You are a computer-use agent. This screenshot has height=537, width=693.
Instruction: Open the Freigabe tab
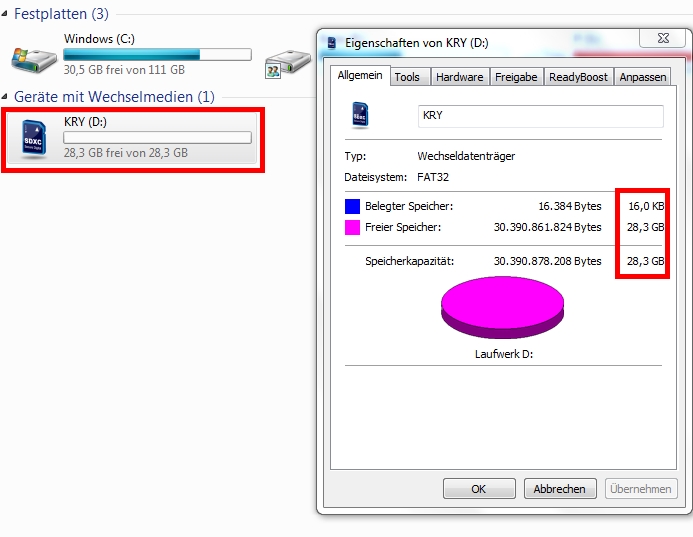tap(516, 77)
